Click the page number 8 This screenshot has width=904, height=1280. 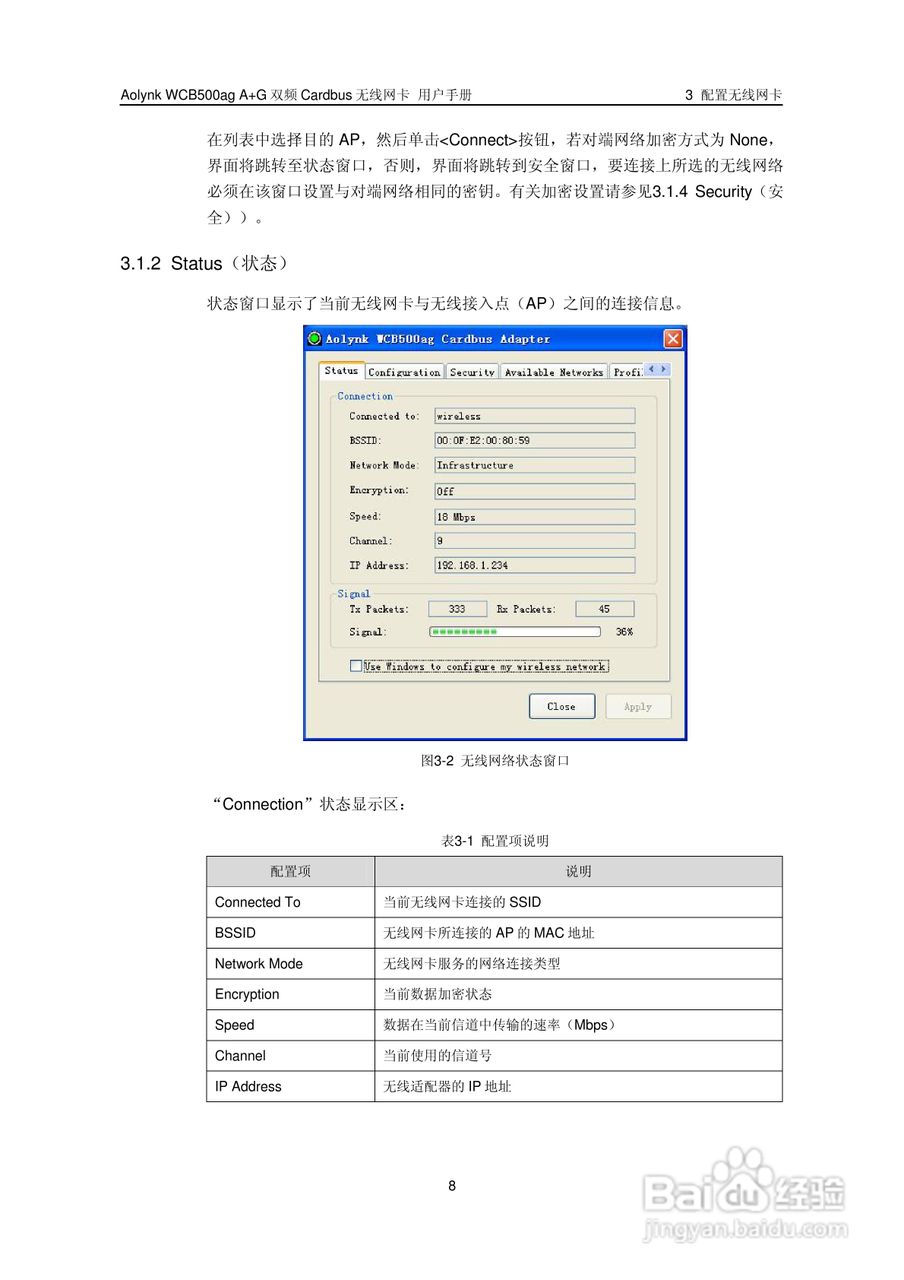pos(452,1186)
